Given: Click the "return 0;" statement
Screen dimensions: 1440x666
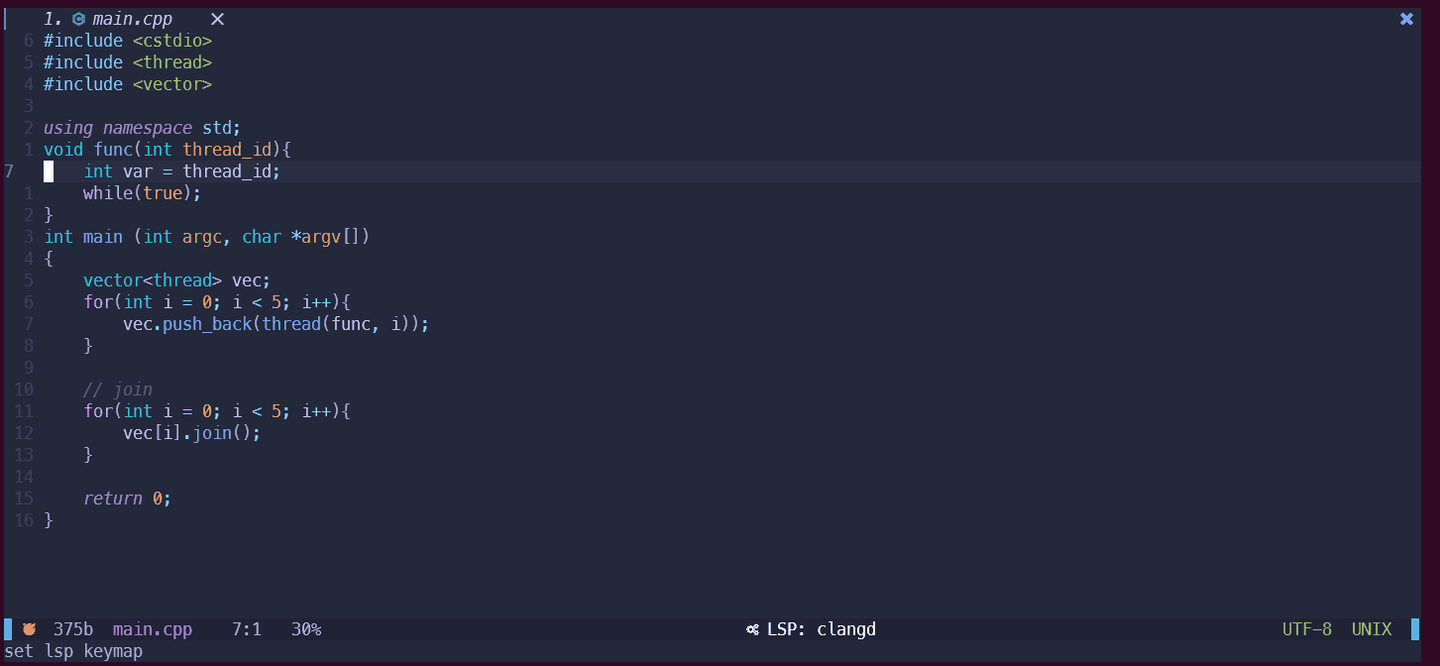Looking at the screenshot, I should [127, 498].
